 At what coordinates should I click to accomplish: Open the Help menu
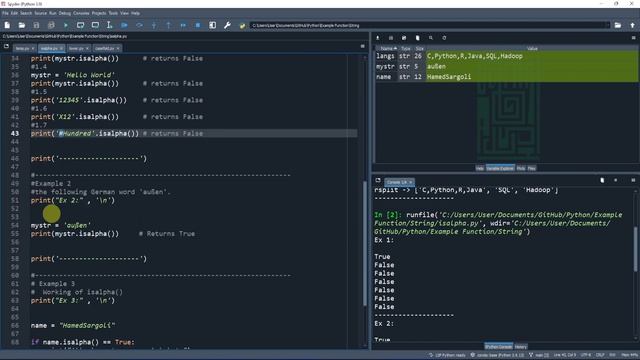tap(135, 13)
